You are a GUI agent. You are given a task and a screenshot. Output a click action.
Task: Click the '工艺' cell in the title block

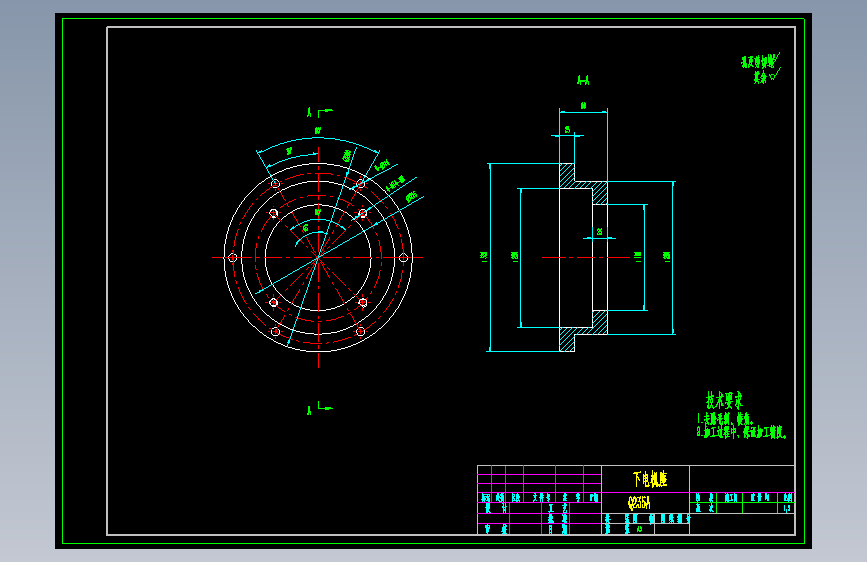[x=557, y=508]
